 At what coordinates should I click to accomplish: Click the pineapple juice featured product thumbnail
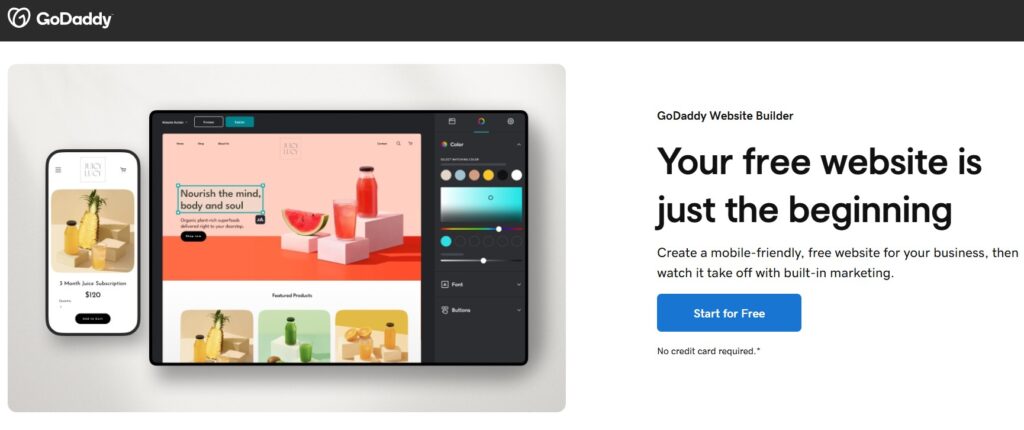pos(217,336)
